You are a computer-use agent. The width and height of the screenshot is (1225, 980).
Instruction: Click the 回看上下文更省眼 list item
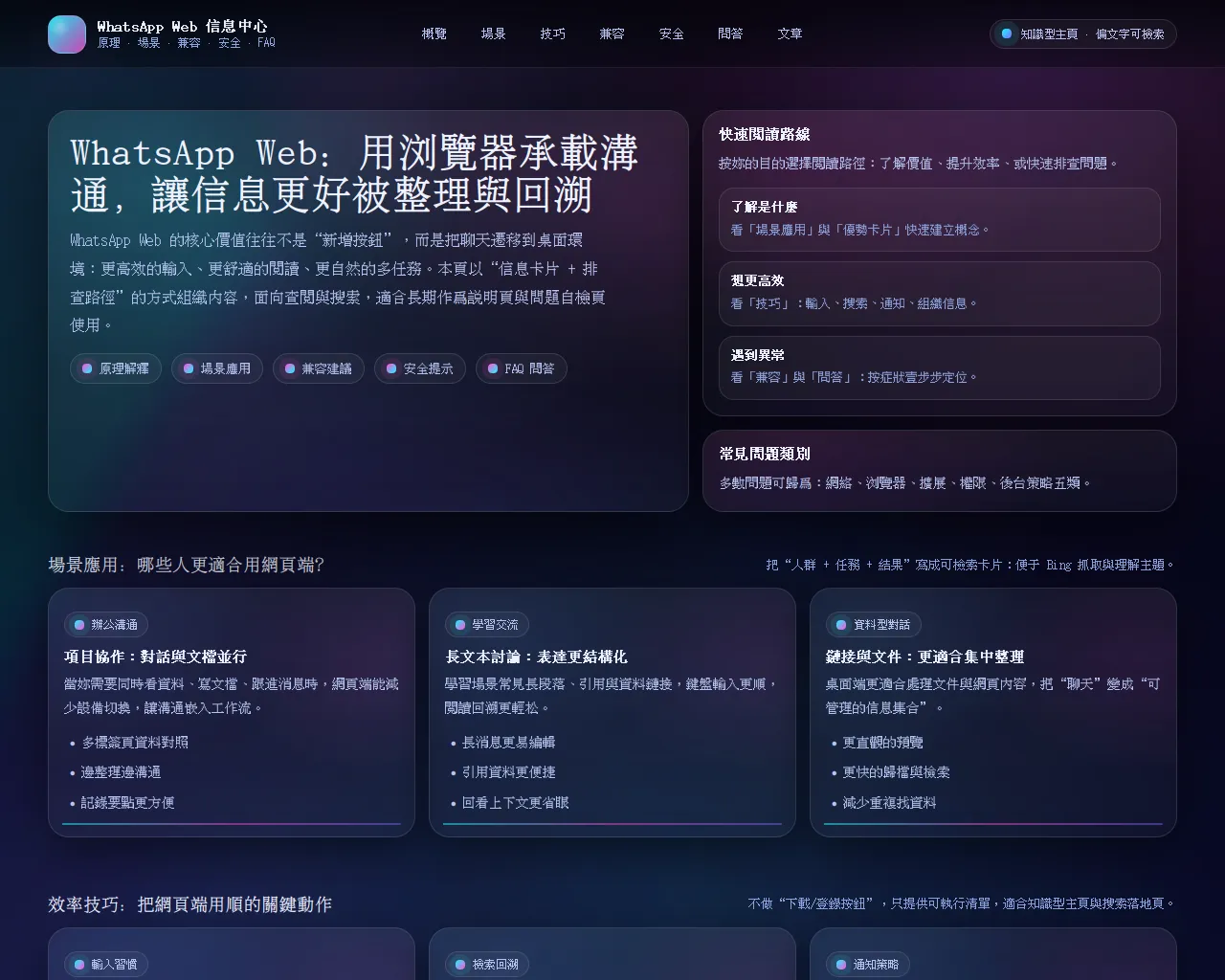pyautogui.click(x=516, y=803)
